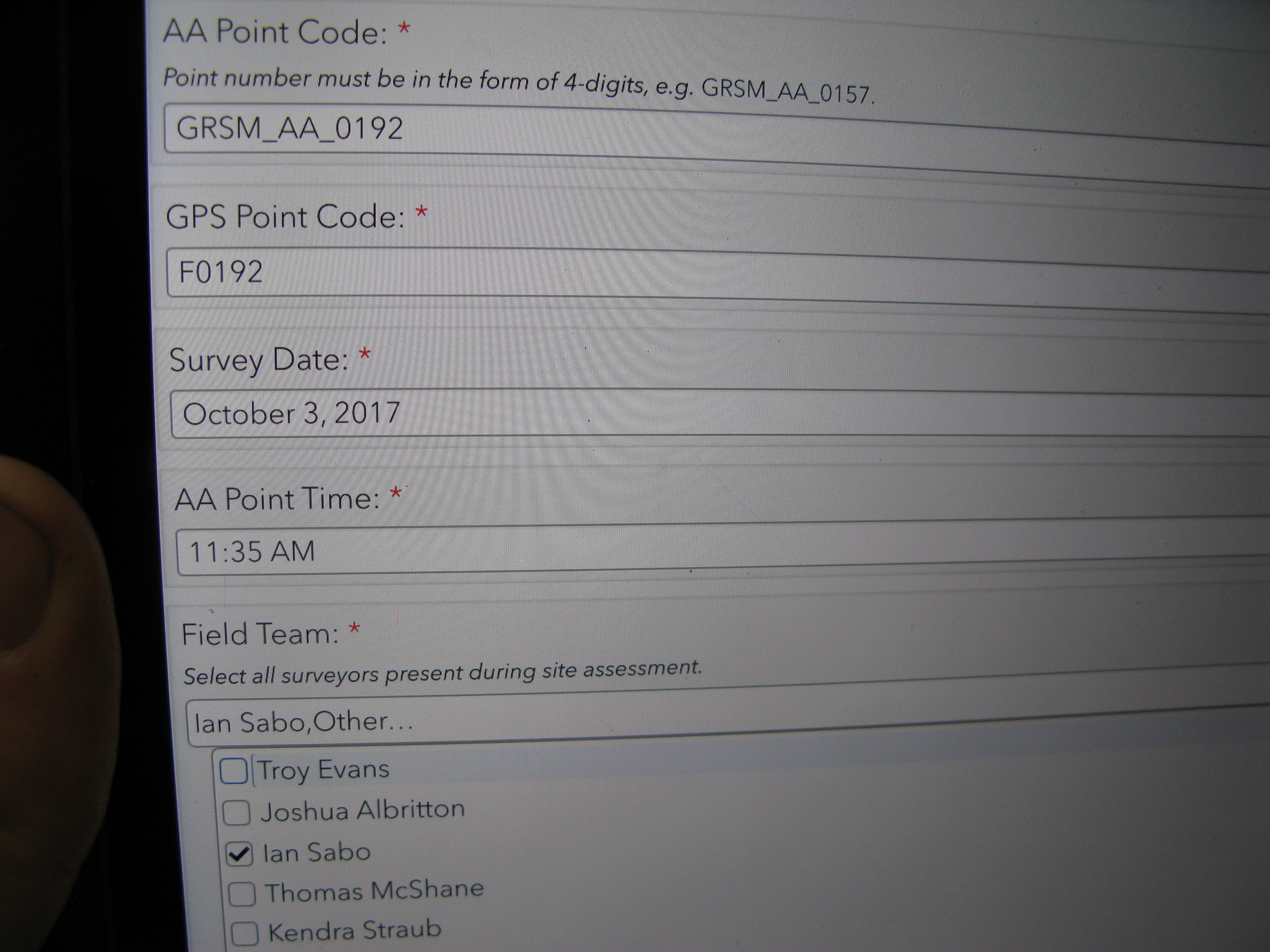Check the Kendra Straub checkbox
The height and width of the screenshot is (952, 1270).
[x=244, y=933]
